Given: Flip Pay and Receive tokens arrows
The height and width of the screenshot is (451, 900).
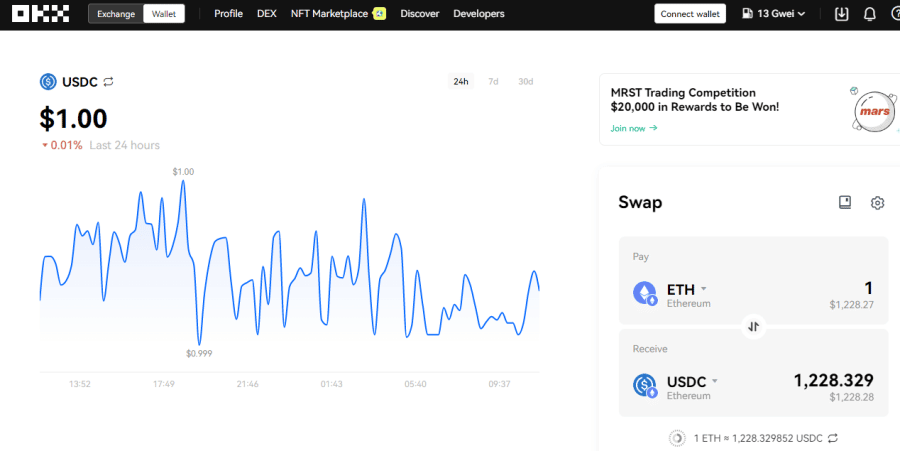Looking at the screenshot, I should (x=754, y=326).
